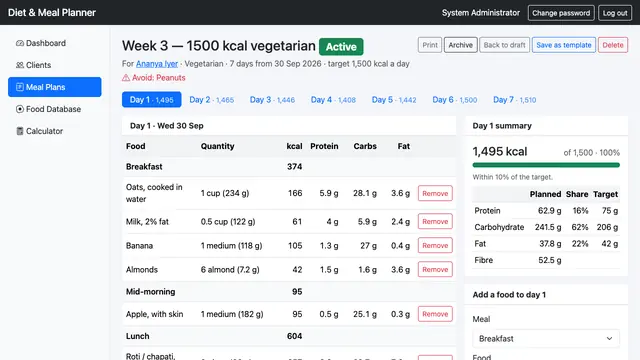Viewport: 640px width, 360px height.
Task: Click the '1 cup (234 g)' quantity
Action: point(225,193)
